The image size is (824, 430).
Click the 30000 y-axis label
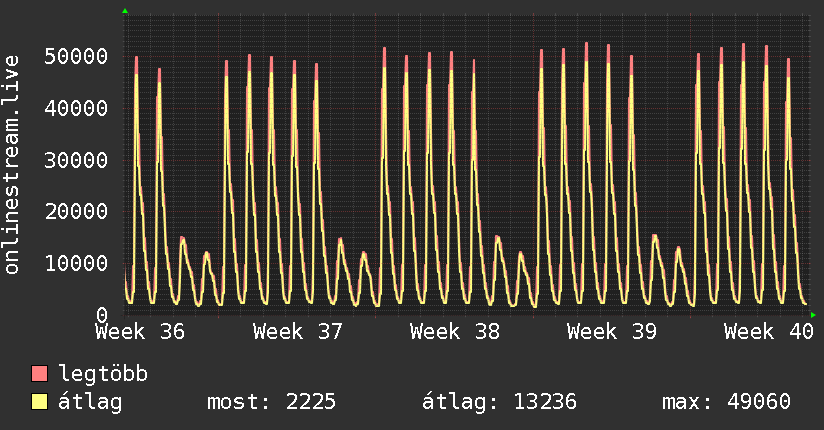[76, 160]
